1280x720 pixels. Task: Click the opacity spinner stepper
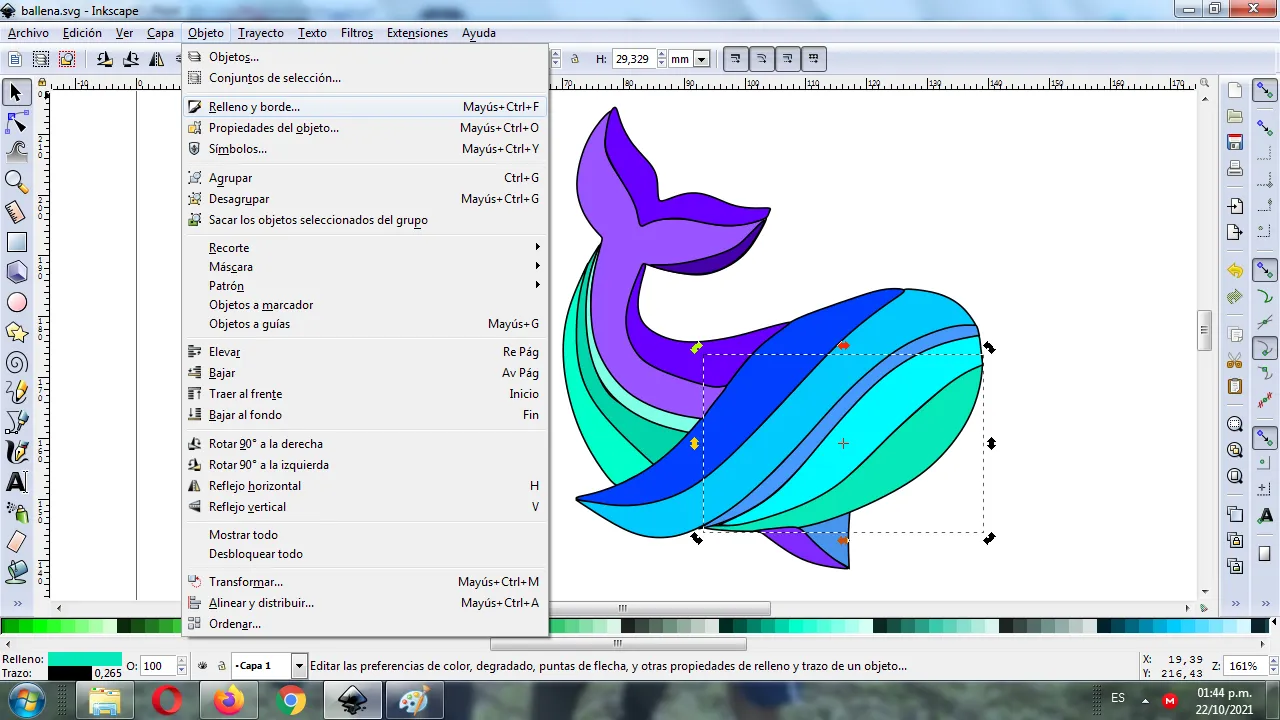coord(181,666)
